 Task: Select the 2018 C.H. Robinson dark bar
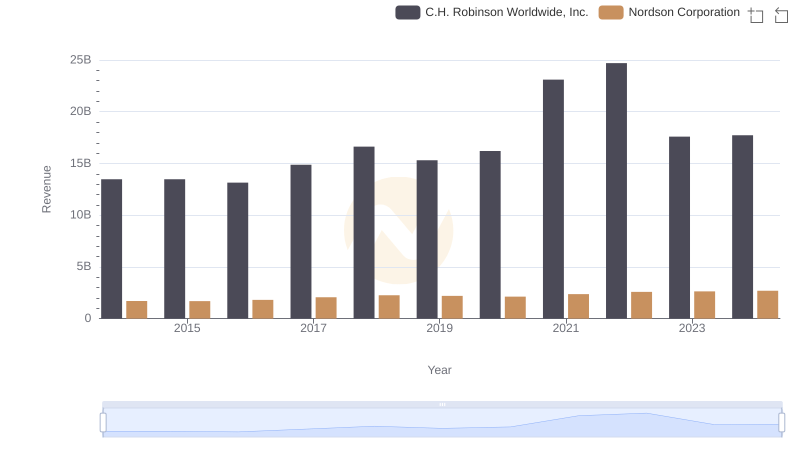(364, 233)
